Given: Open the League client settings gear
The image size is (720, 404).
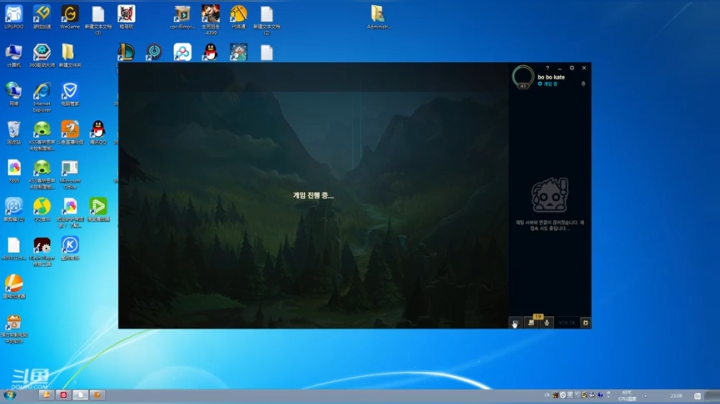Looking at the screenshot, I should tap(572, 68).
